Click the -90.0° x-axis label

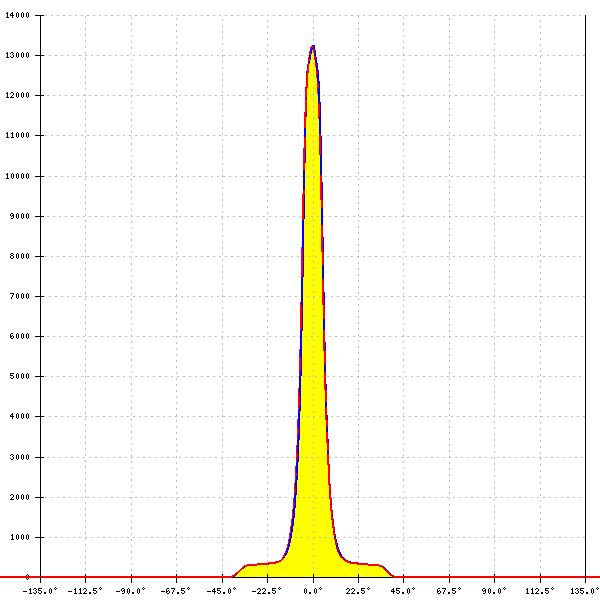pyautogui.click(x=130, y=591)
